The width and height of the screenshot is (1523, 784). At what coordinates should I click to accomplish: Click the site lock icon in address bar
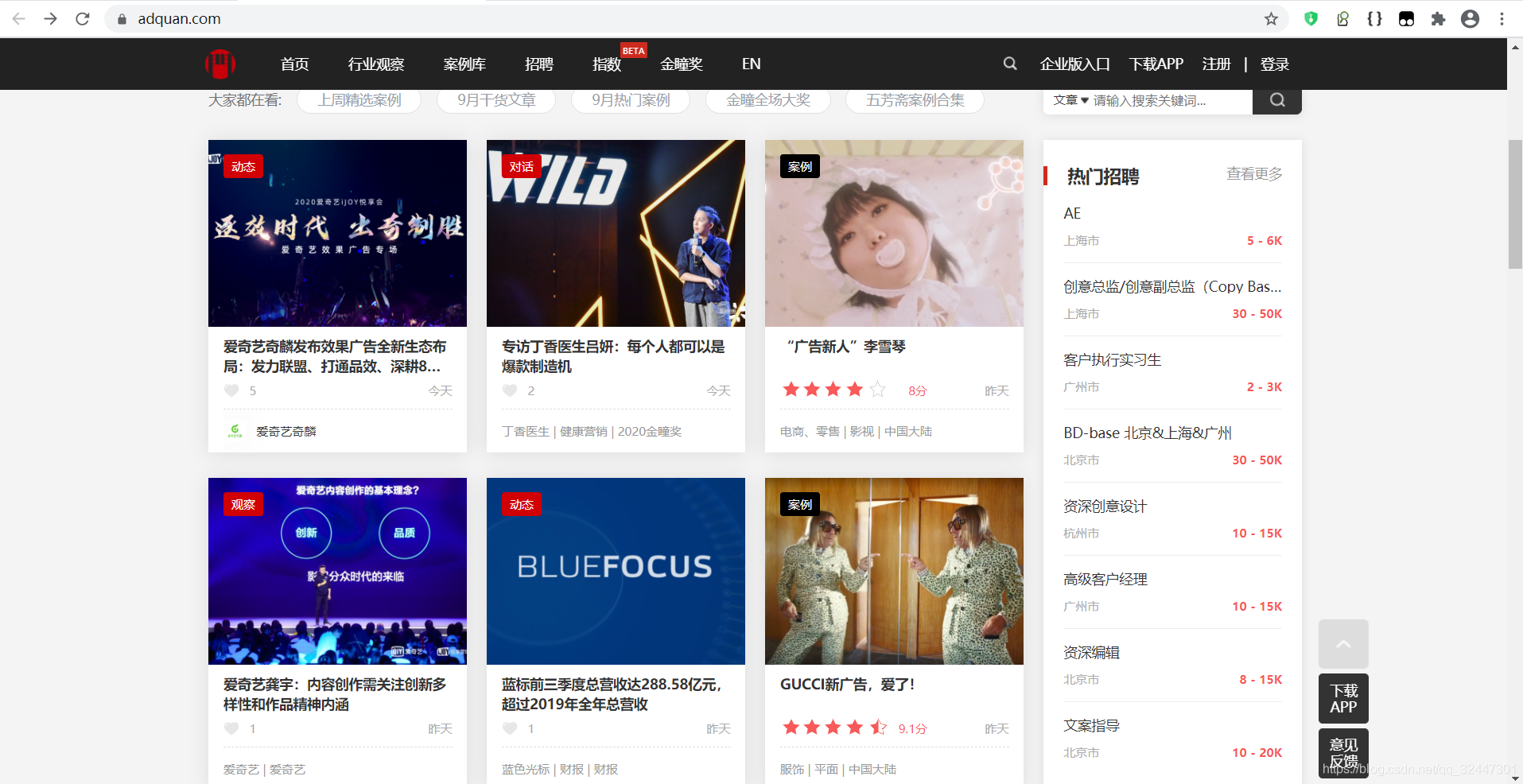tap(122, 18)
